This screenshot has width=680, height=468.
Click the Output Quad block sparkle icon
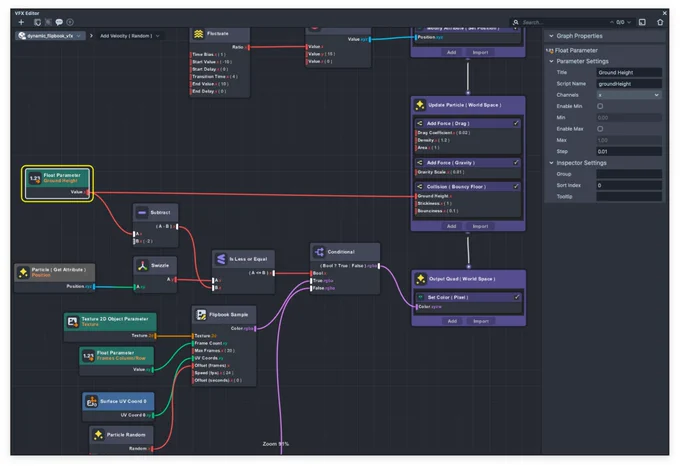point(420,279)
